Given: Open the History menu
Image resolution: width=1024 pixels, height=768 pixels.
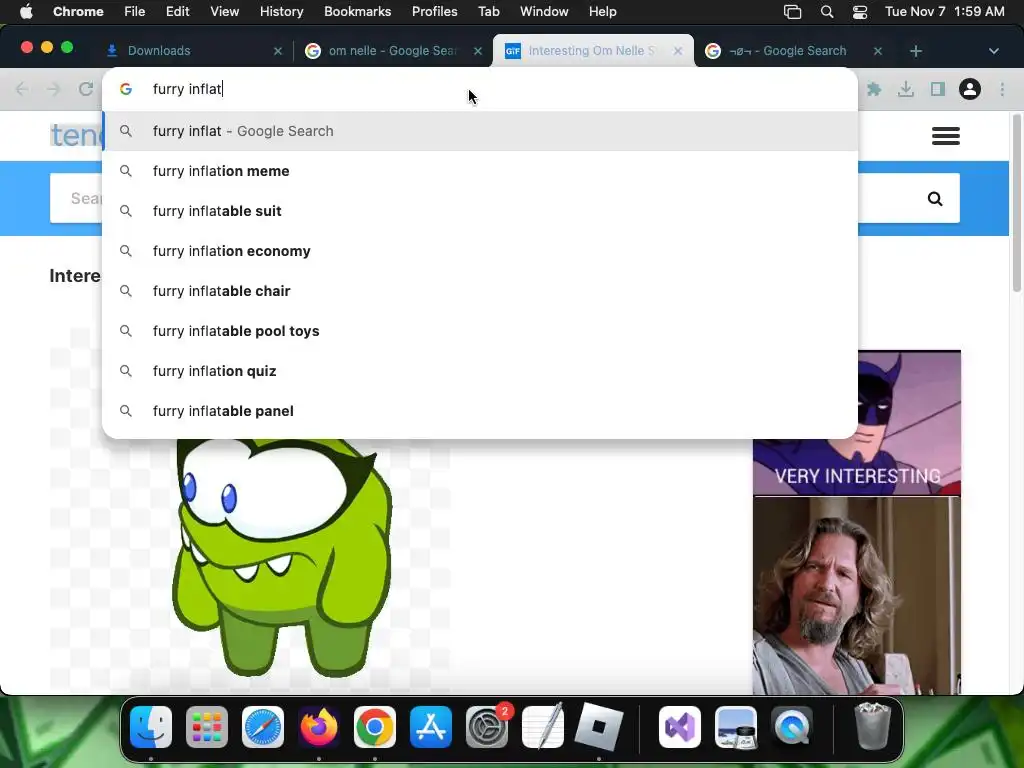Looking at the screenshot, I should (281, 12).
